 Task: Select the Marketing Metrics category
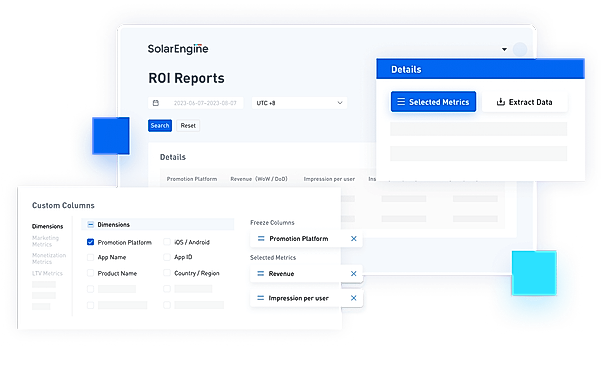tap(46, 241)
